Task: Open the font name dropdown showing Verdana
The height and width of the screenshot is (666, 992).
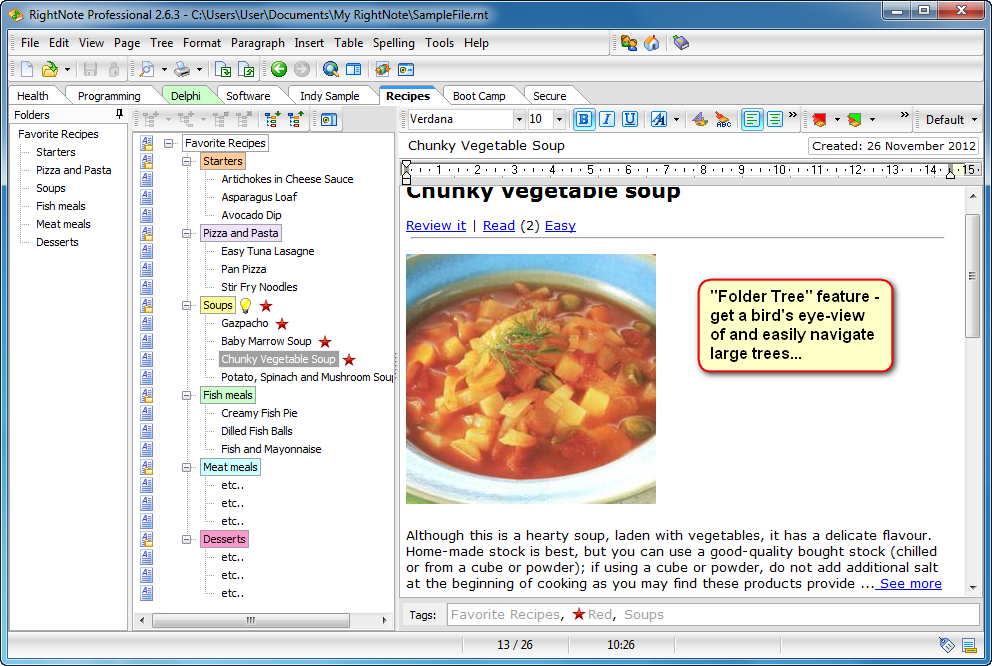Action: (519, 119)
